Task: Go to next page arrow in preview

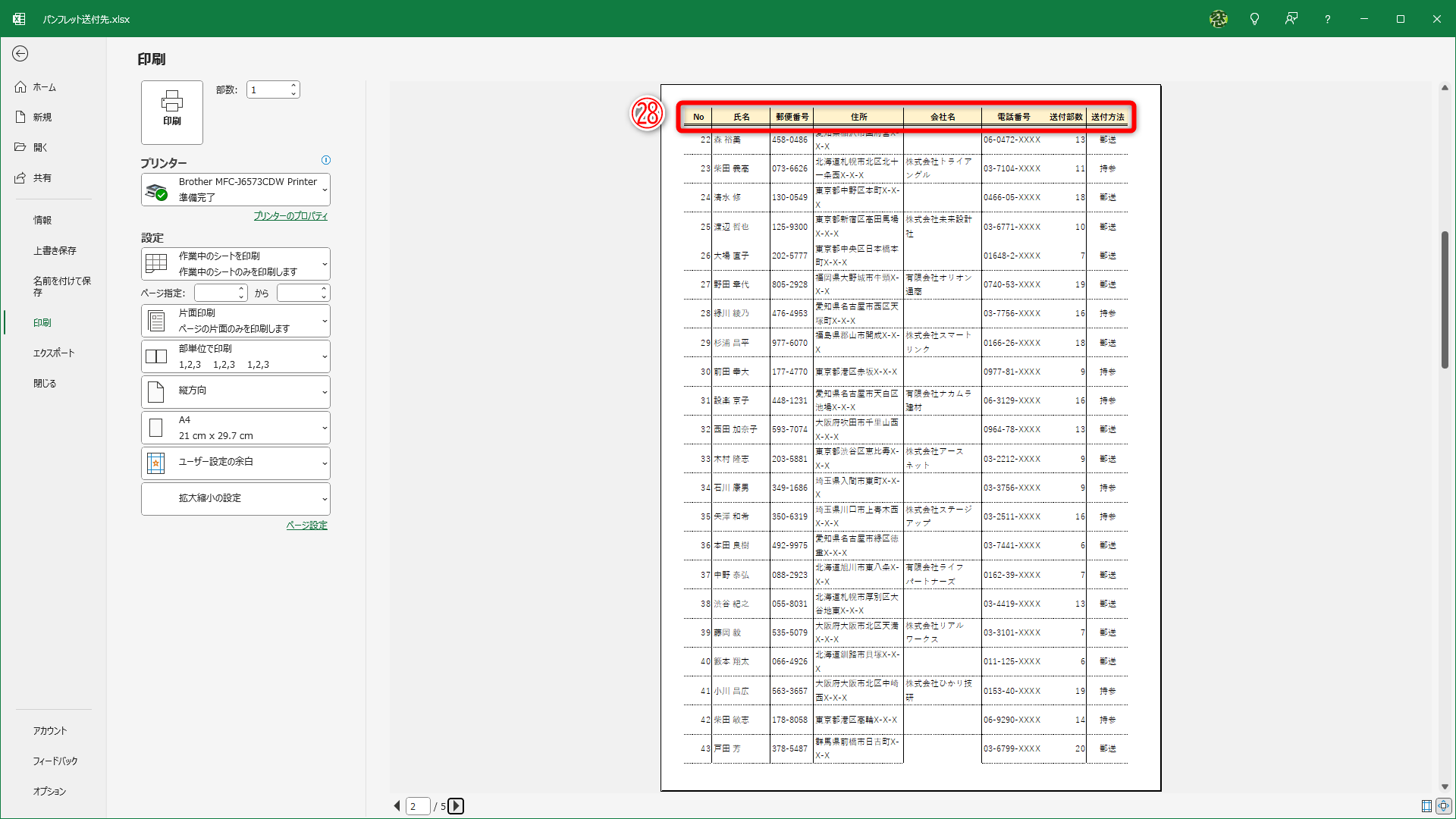Action: pyautogui.click(x=456, y=806)
